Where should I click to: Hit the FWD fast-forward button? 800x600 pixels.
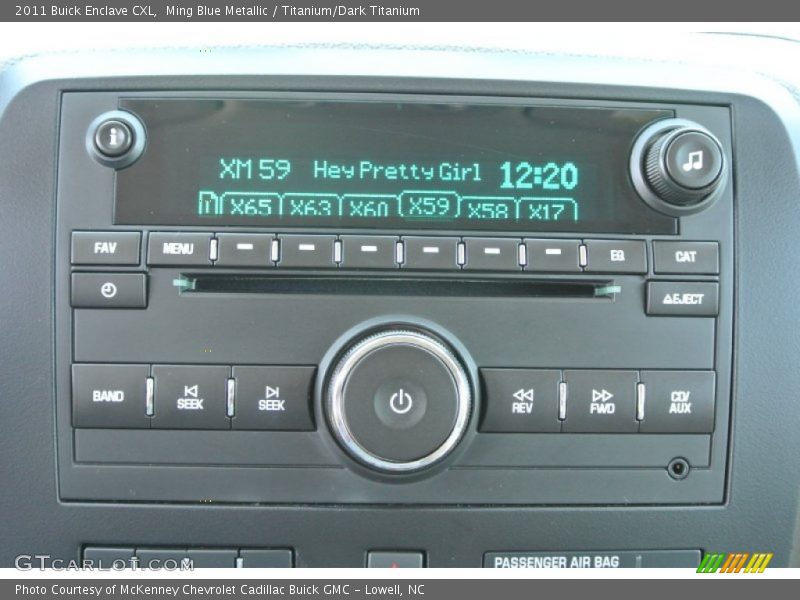[x=602, y=402]
